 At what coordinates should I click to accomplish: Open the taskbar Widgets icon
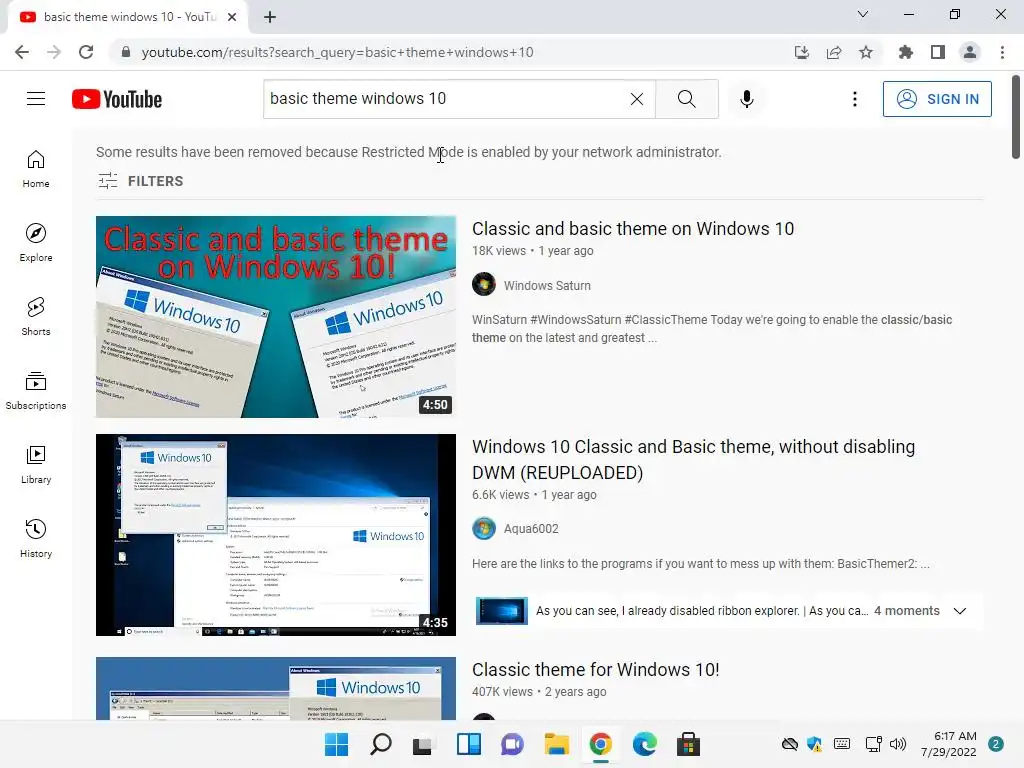point(469,744)
